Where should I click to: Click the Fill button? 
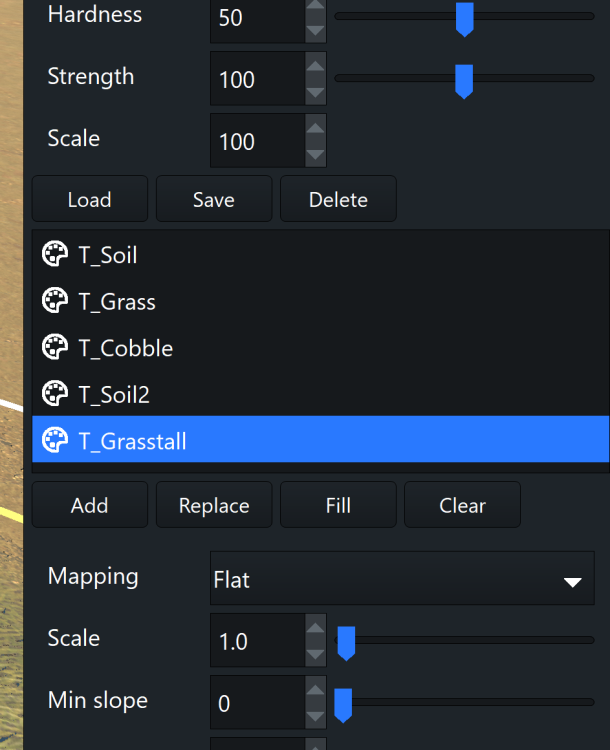(338, 505)
